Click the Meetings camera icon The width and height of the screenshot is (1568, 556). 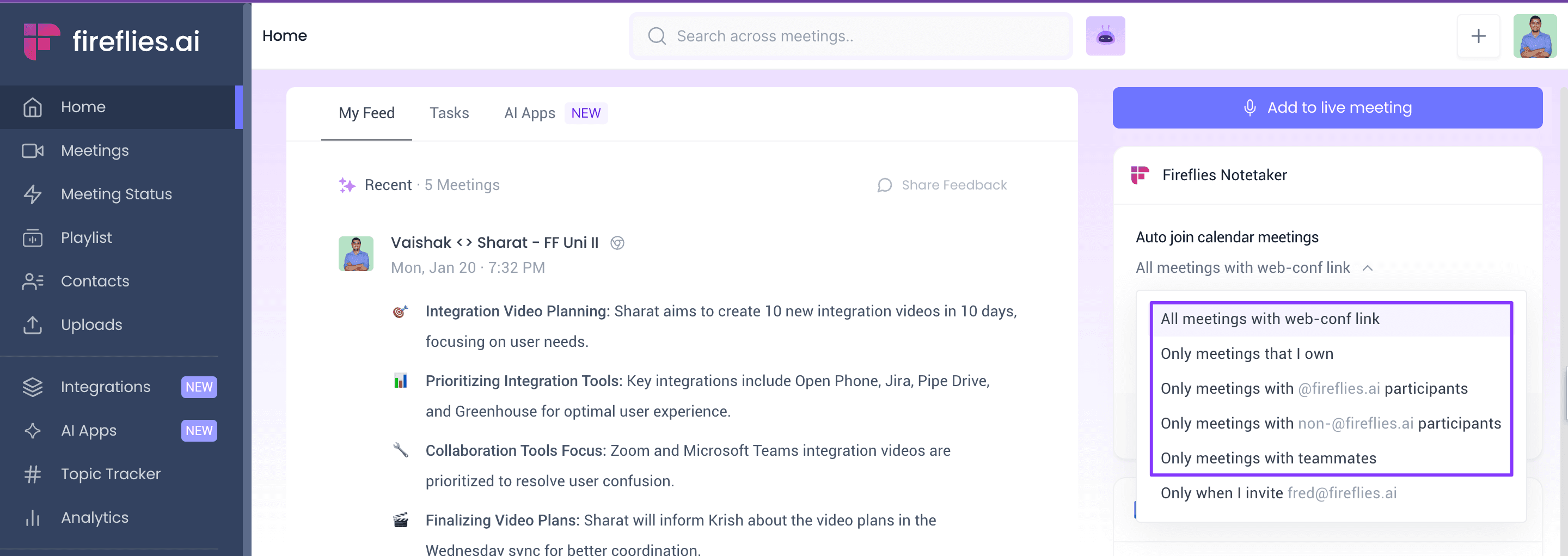32,150
